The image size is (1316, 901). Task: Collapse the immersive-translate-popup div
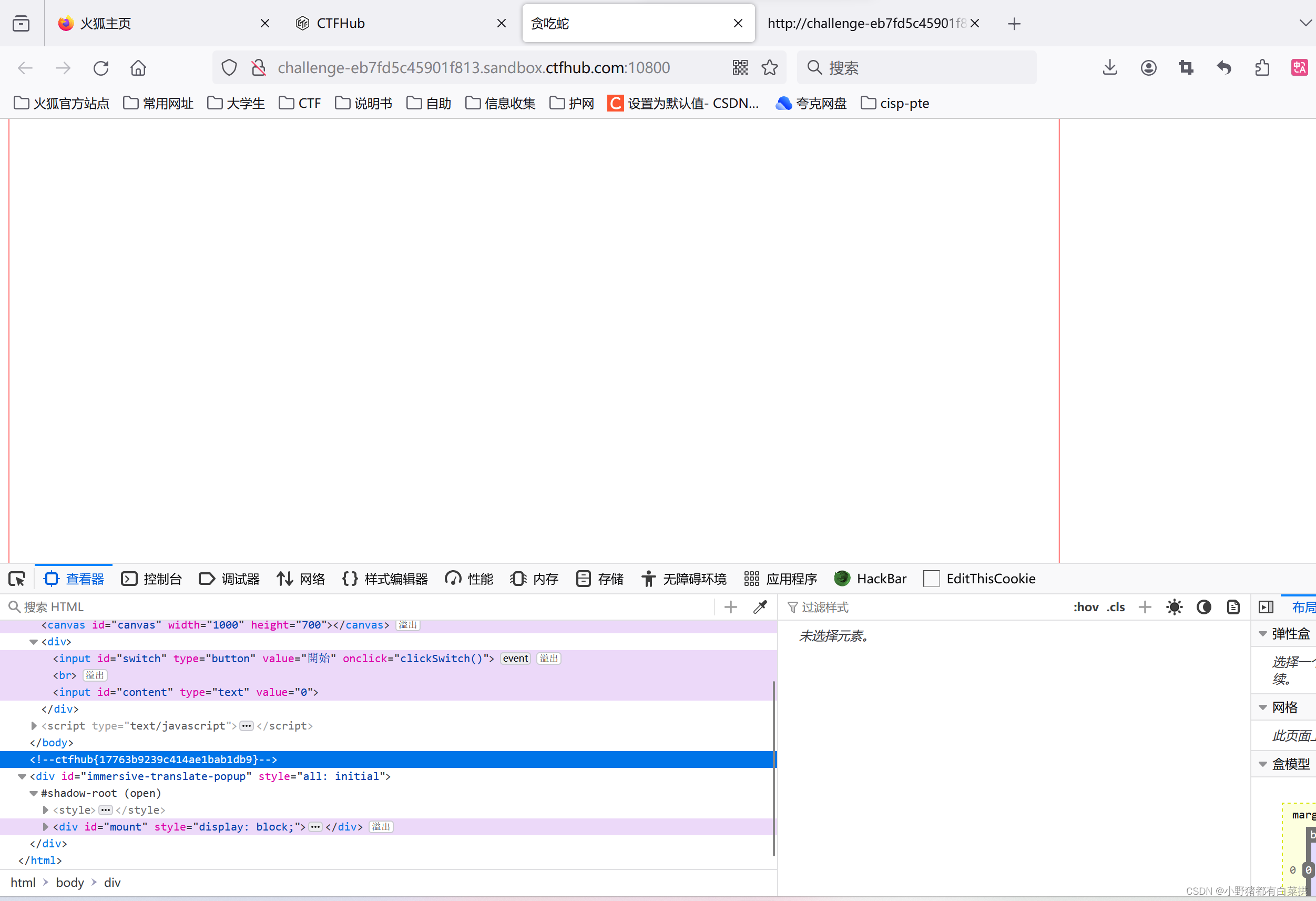(x=22, y=776)
